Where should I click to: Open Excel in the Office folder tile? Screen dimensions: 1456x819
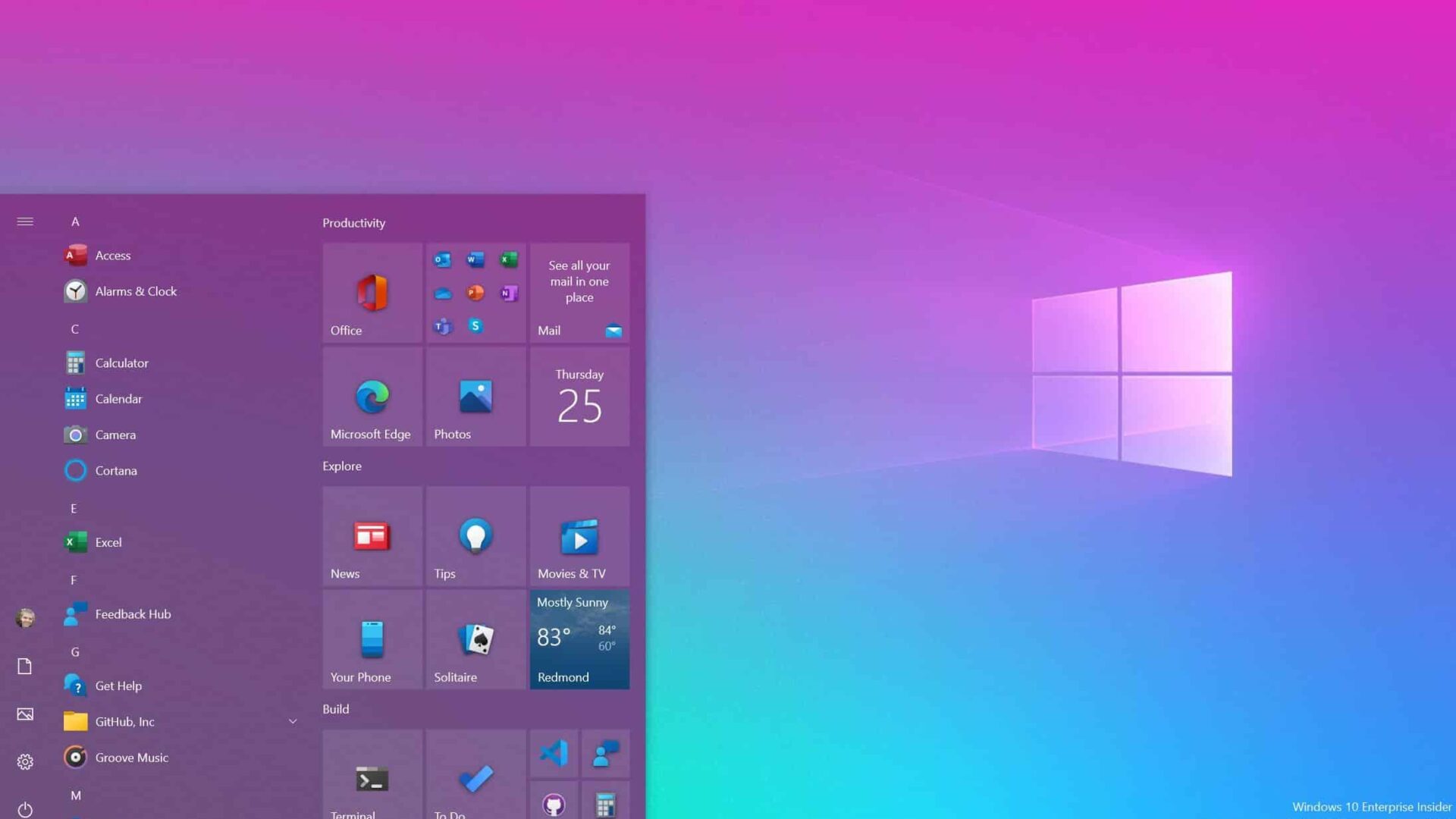[x=509, y=260]
